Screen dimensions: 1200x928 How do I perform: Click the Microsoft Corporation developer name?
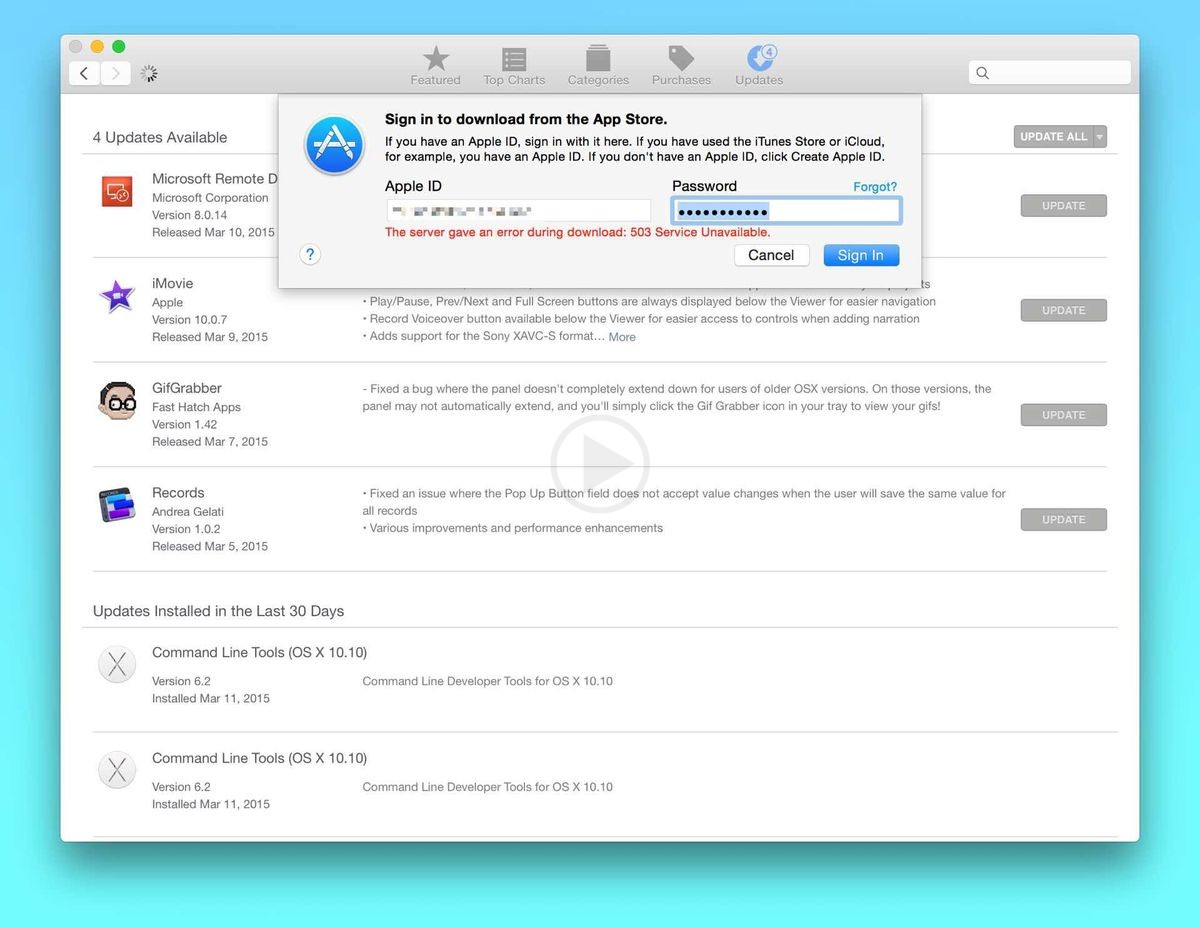pyautogui.click(x=210, y=198)
